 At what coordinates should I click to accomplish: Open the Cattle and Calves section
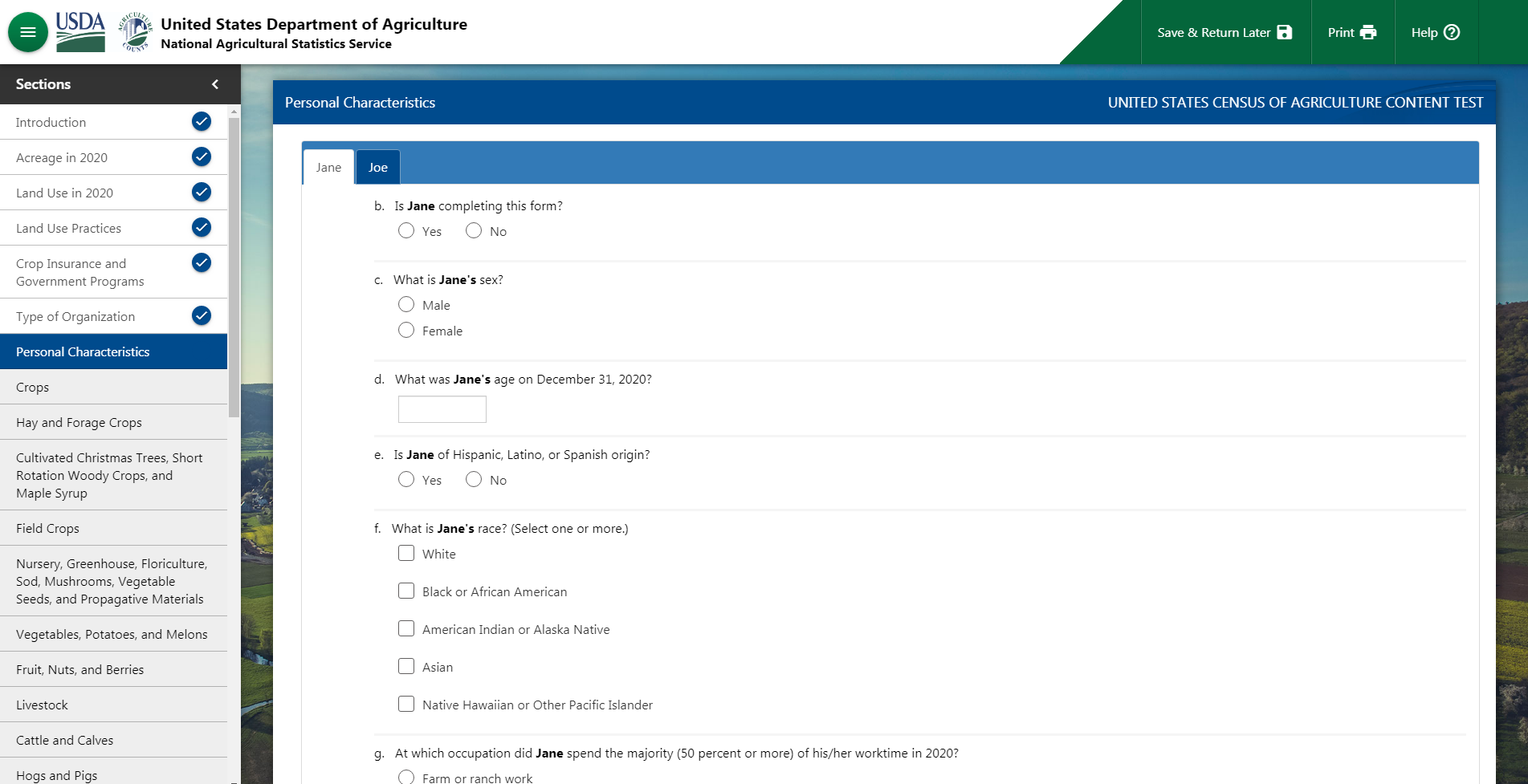(113, 740)
